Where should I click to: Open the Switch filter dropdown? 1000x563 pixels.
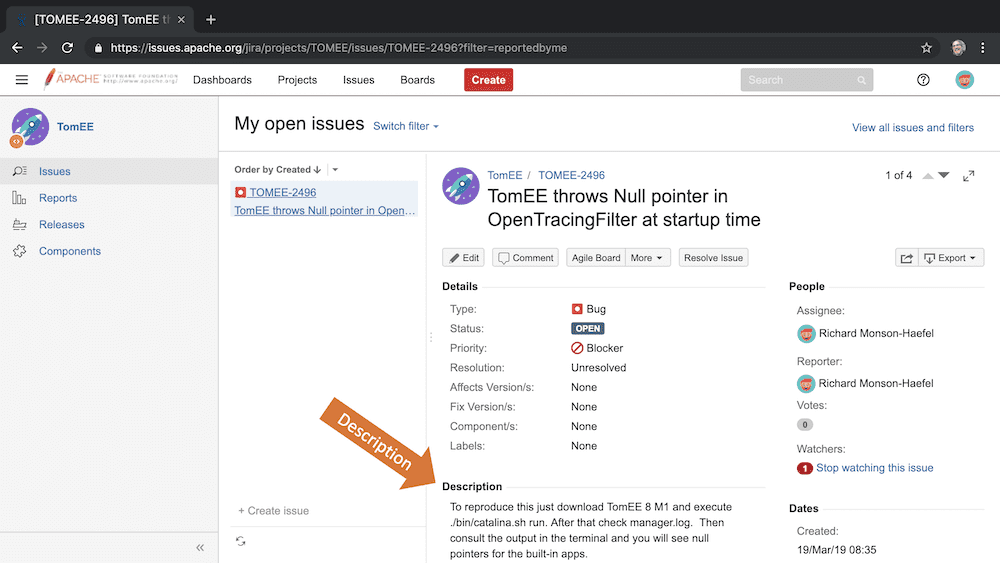[x=406, y=126]
